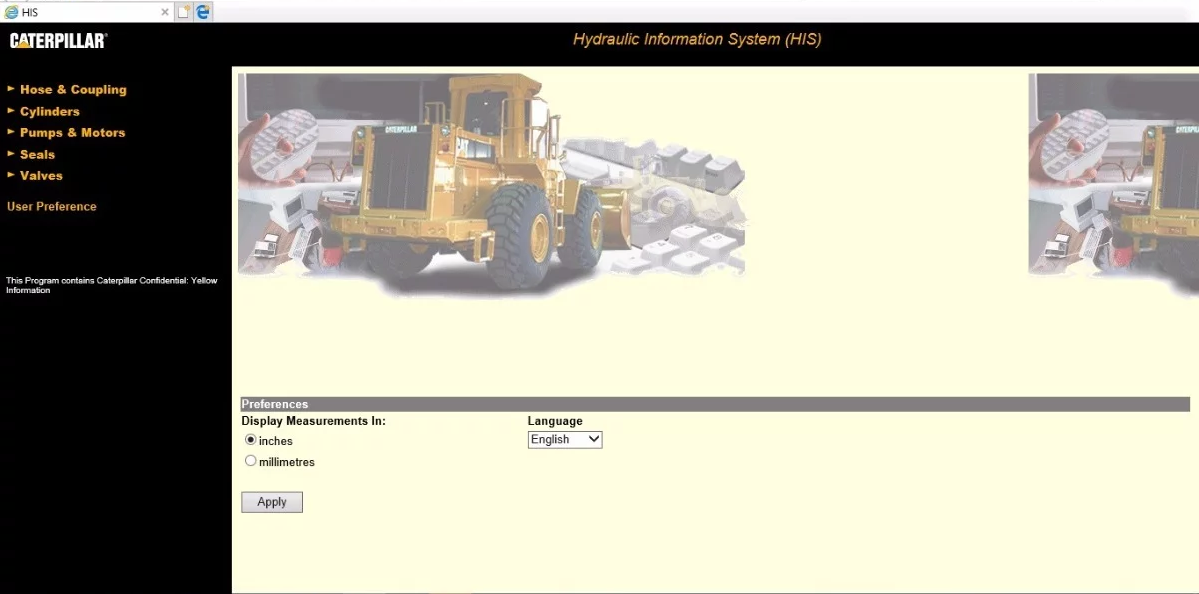
Task: Click the Internet Explorer icon beside the new tab button
Action: tap(202, 11)
